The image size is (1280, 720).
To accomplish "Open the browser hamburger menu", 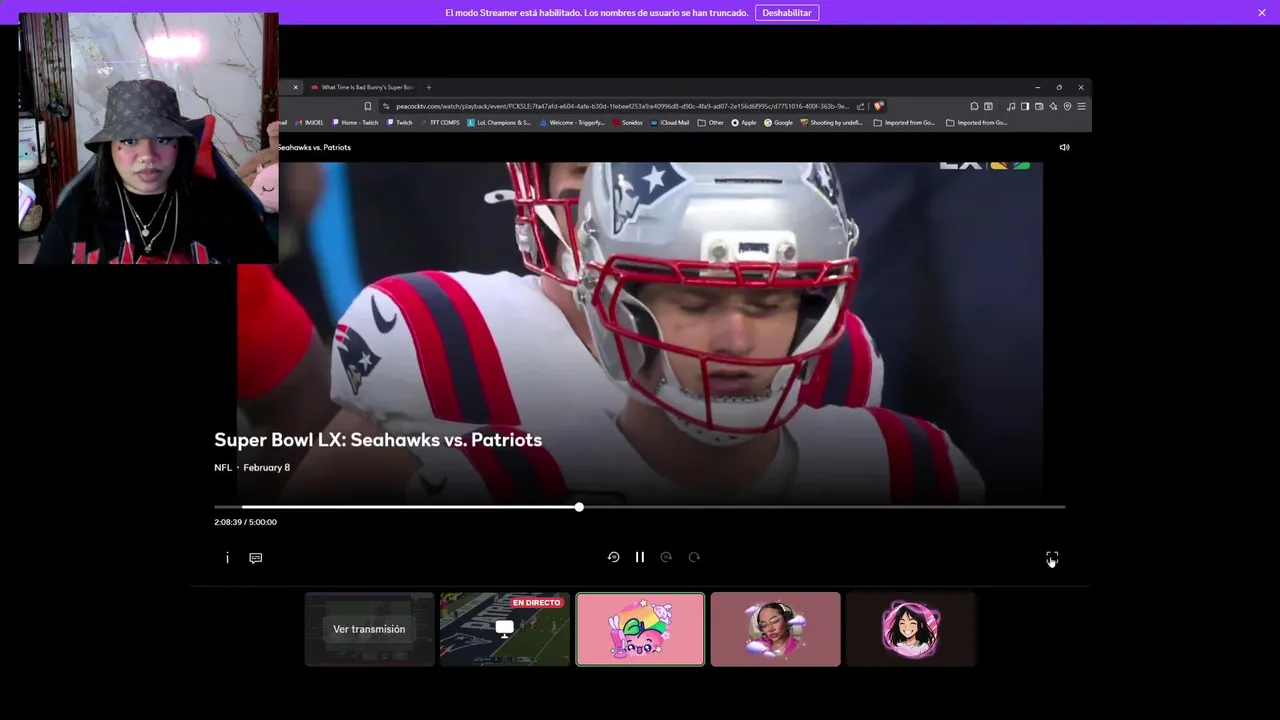I will (1081, 106).
